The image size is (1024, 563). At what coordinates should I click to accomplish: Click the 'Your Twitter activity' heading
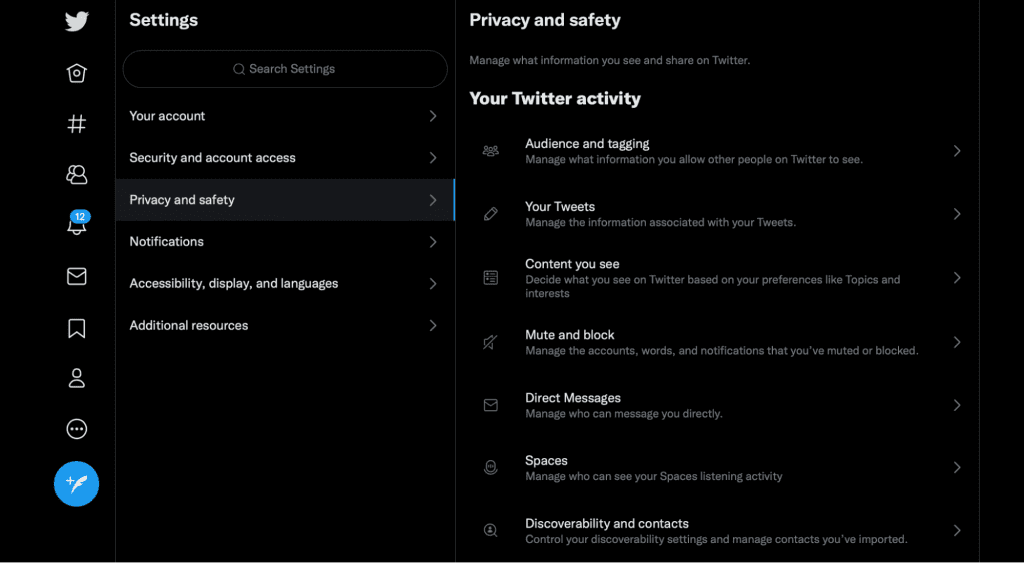[555, 99]
